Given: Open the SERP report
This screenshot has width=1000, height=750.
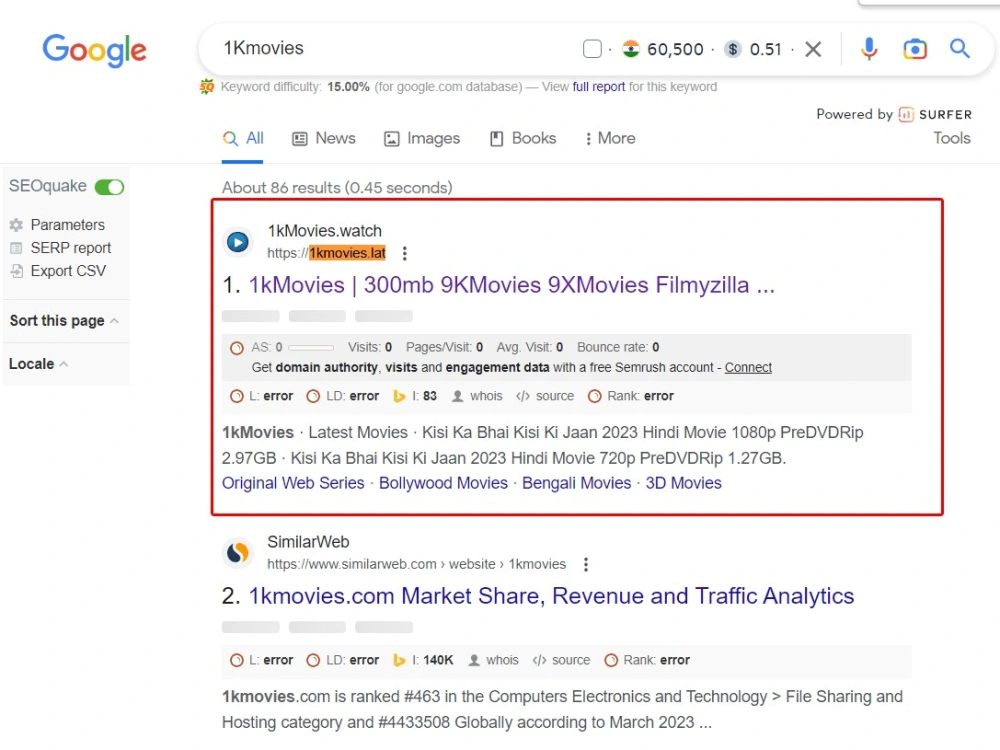Looking at the screenshot, I should tap(71, 248).
